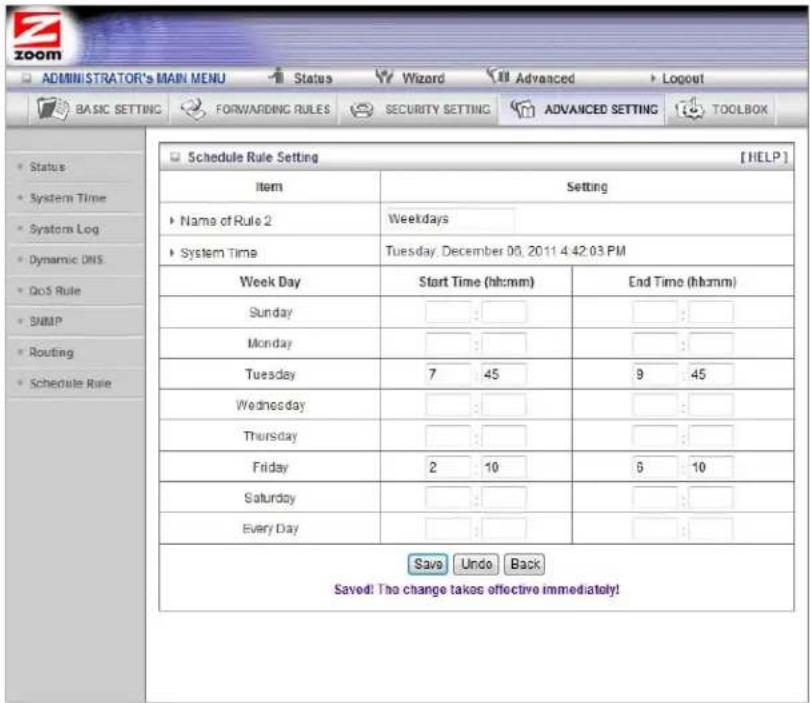Viewport: 810px width, 703px height.
Task: Select Routing in the sidebar
Action: pyautogui.click(x=51, y=352)
